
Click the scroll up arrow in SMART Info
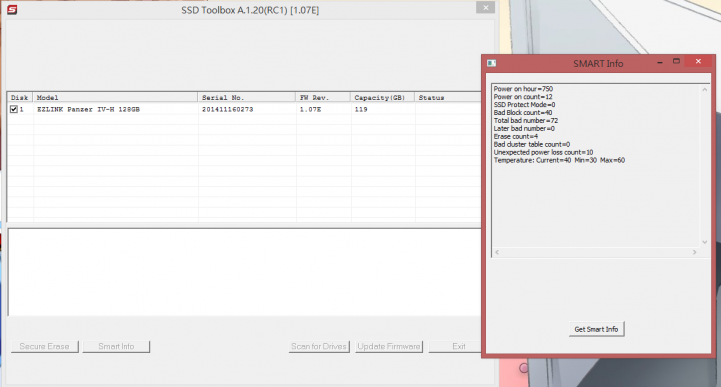(x=704, y=90)
